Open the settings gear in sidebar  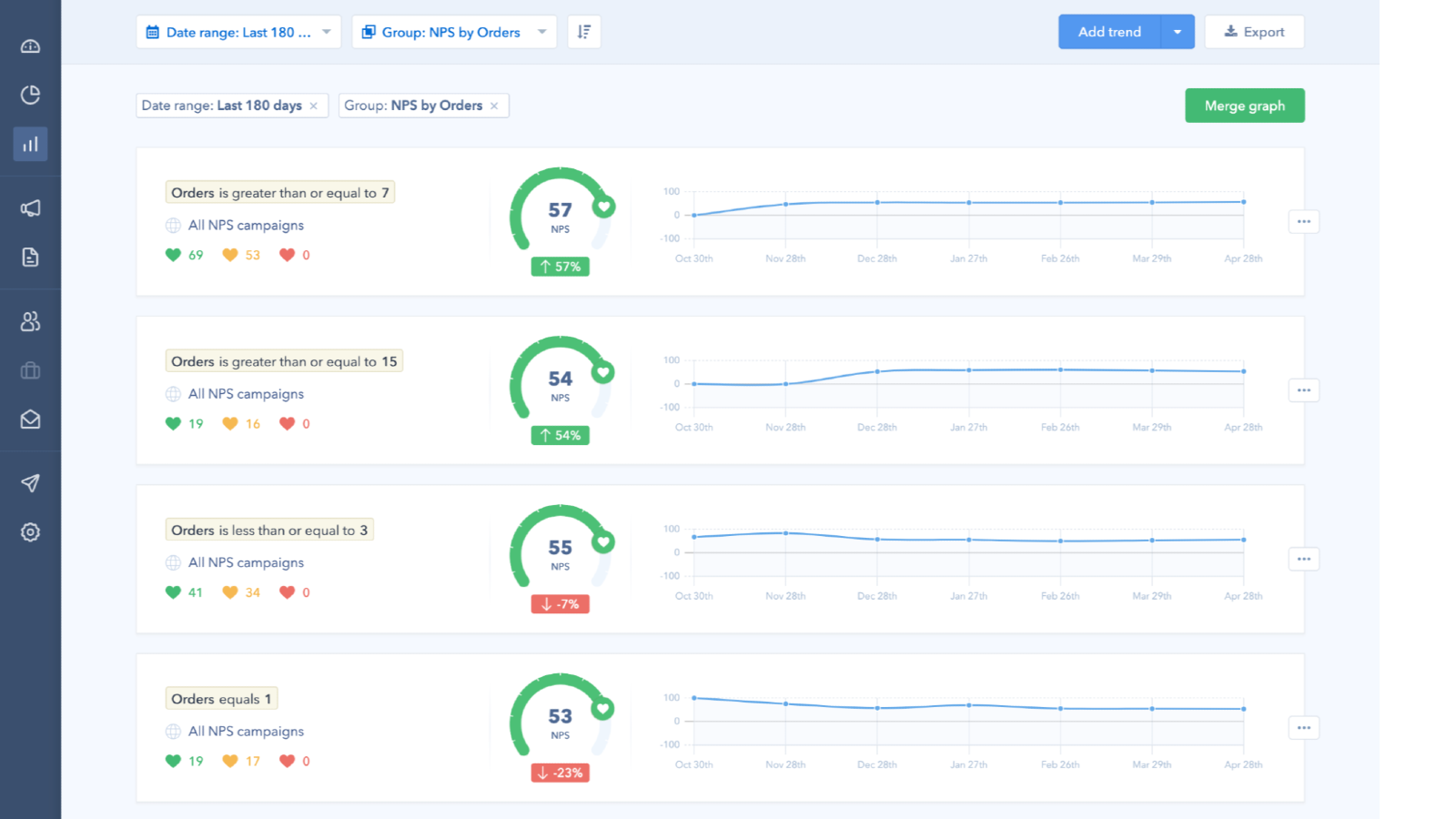30,532
